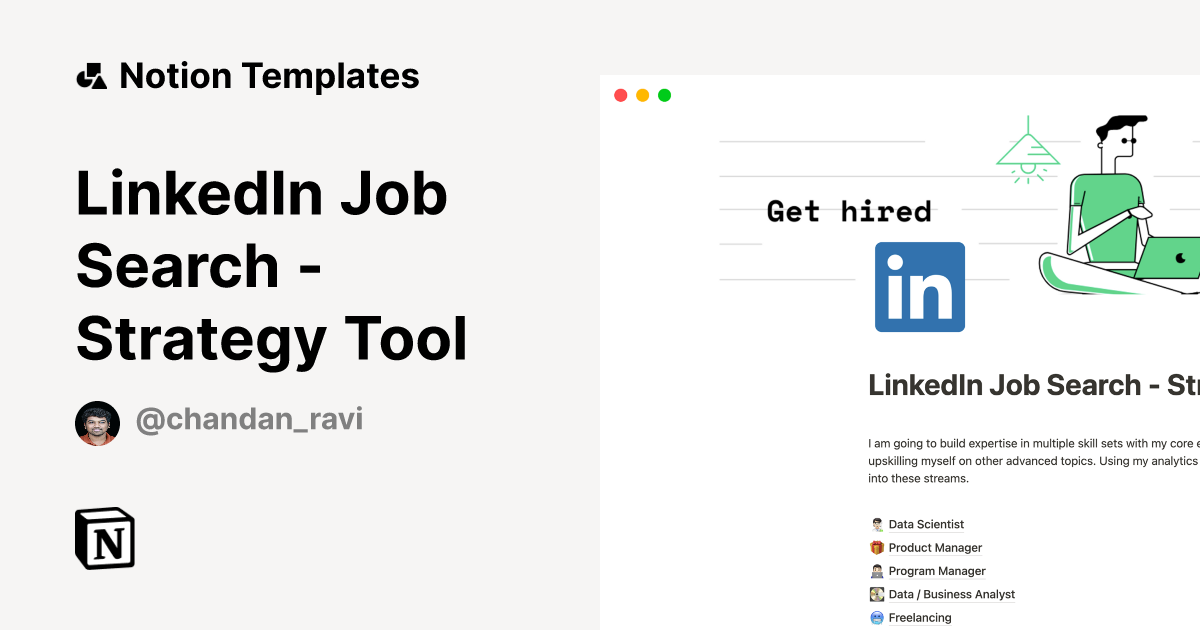Click the red traffic light dot
Screen dimensions: 1200x630
tap(620, 94)
